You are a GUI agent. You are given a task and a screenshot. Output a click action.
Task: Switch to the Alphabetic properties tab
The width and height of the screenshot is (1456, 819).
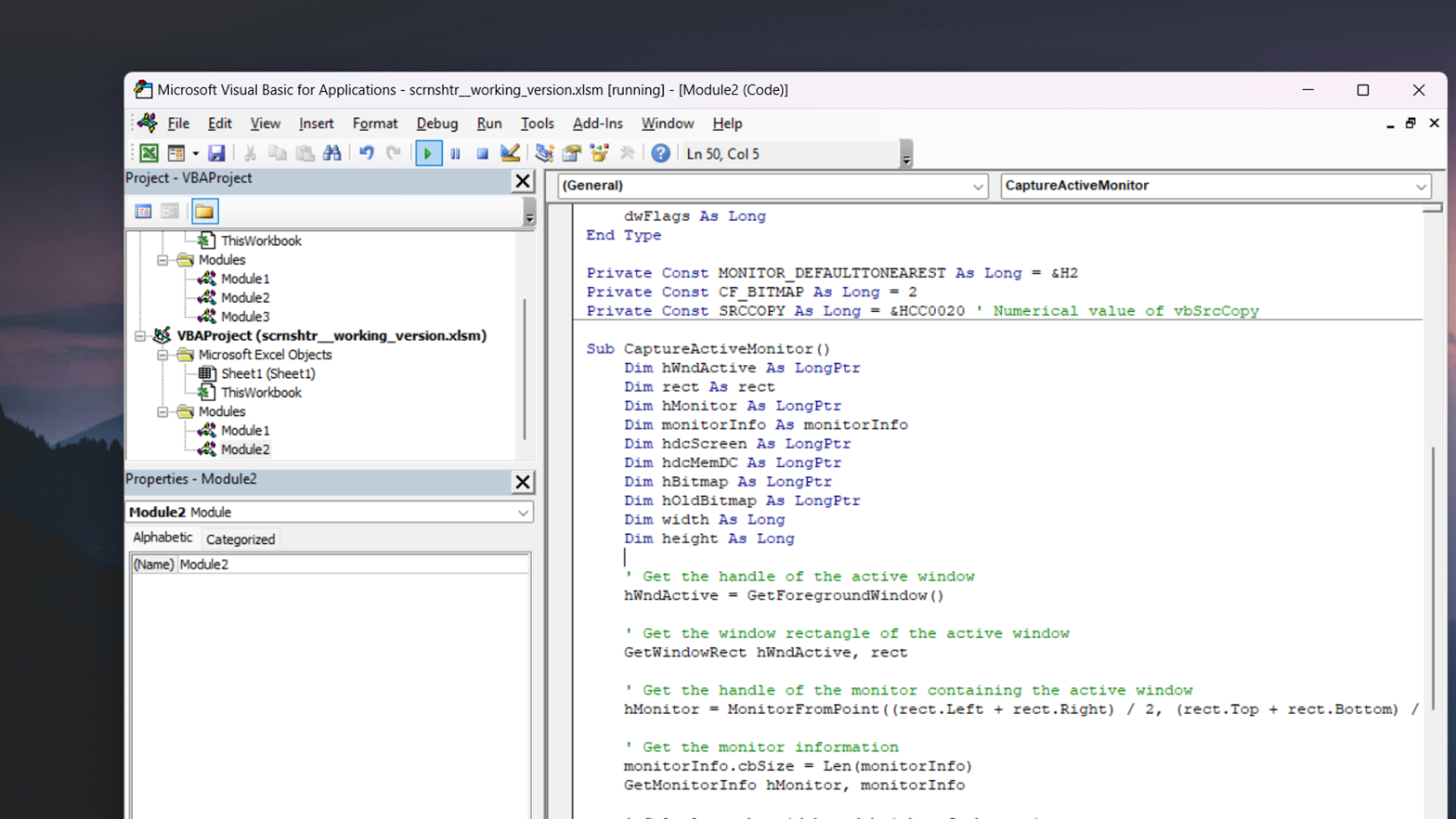162,538
